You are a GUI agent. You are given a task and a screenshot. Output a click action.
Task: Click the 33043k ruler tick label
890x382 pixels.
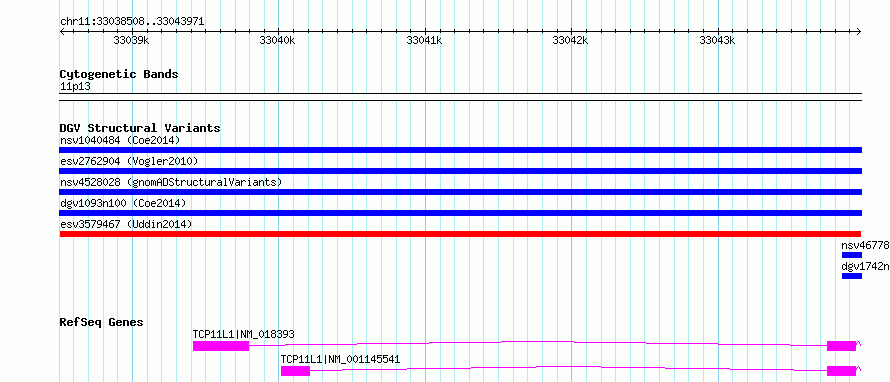coord(717,40)
